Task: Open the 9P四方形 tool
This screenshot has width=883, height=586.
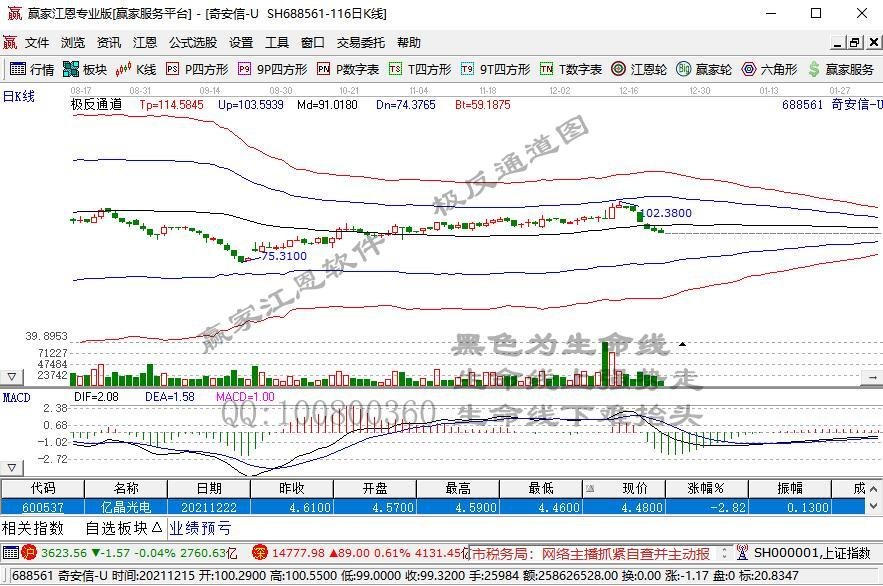Action: (273, 69)
